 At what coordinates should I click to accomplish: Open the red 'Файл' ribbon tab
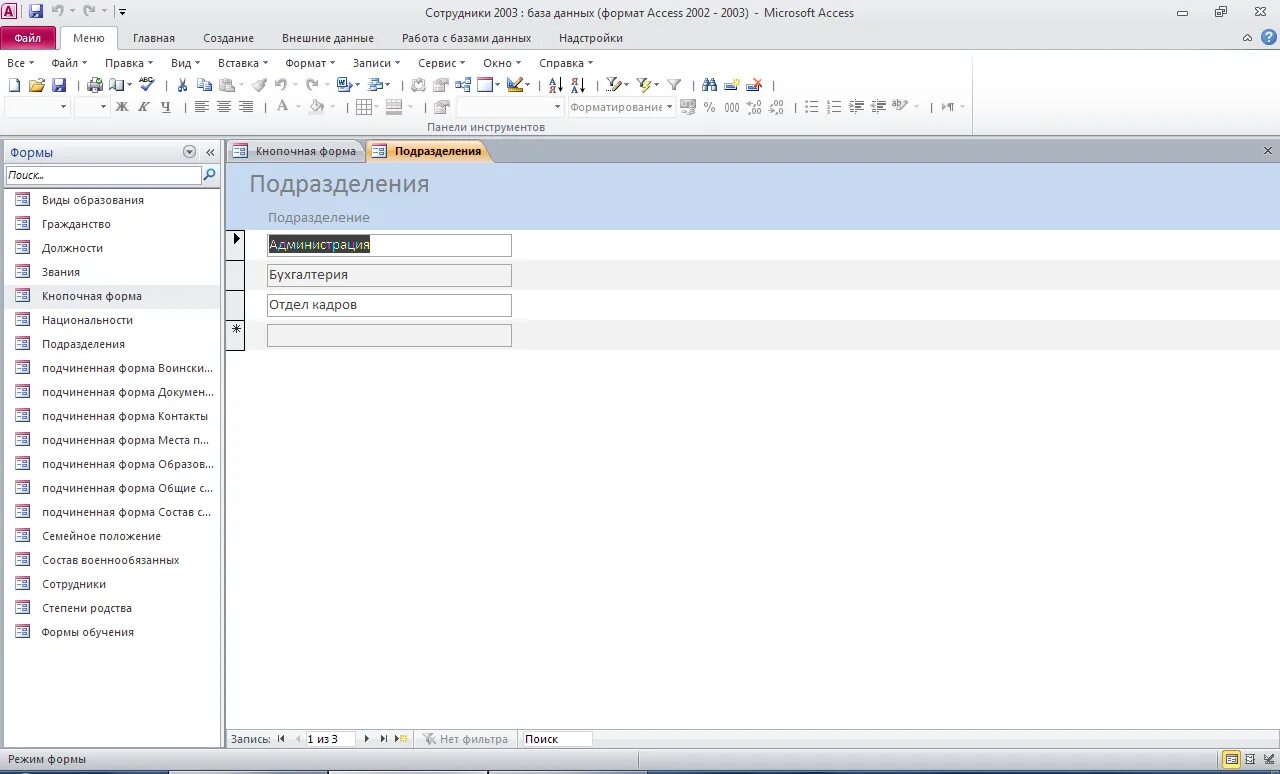tap(28, 38)
